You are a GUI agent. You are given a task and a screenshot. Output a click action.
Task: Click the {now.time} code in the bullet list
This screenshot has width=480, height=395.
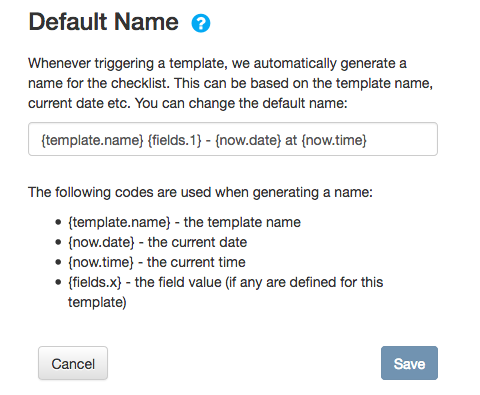click(x=101, y=262)
